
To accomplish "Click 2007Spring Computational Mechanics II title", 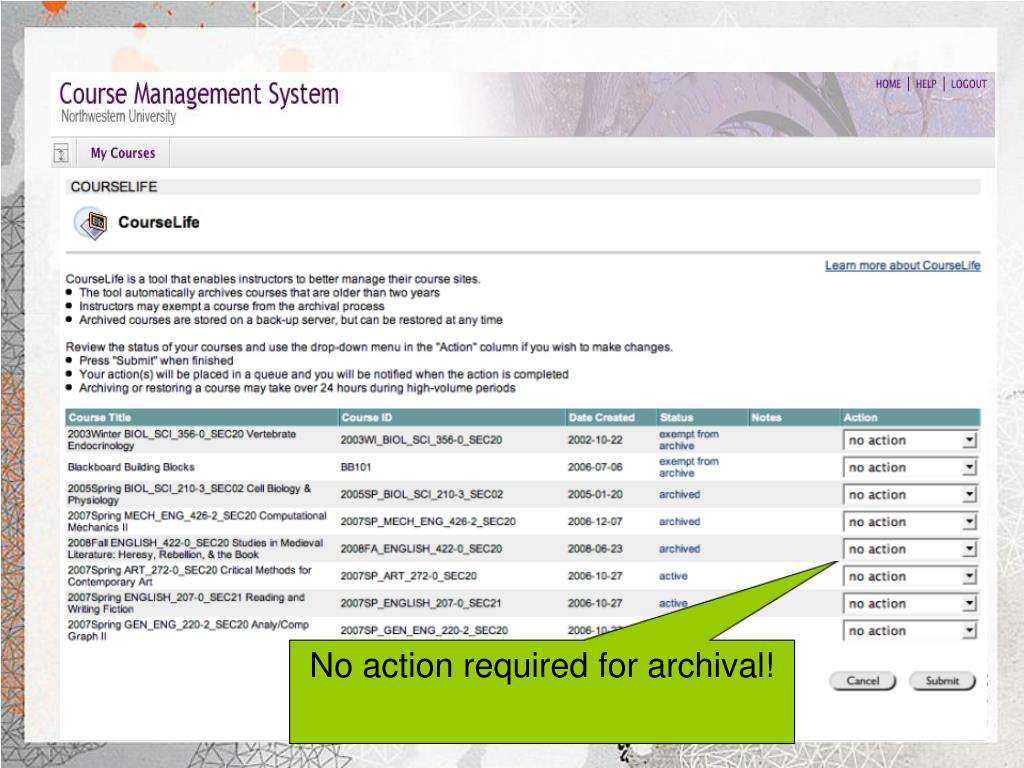I will click(197, 522).
